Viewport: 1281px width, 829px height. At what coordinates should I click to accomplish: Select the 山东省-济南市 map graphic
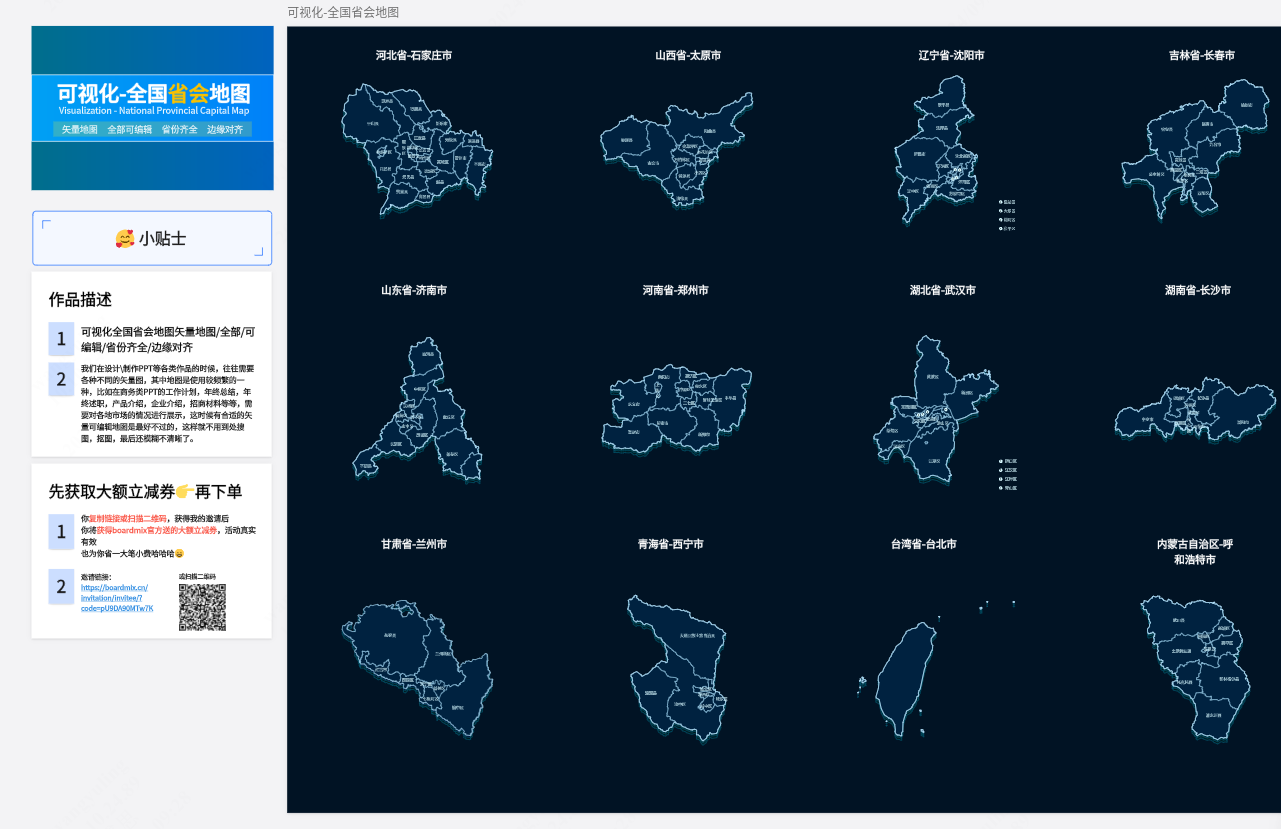click(418, 410)
